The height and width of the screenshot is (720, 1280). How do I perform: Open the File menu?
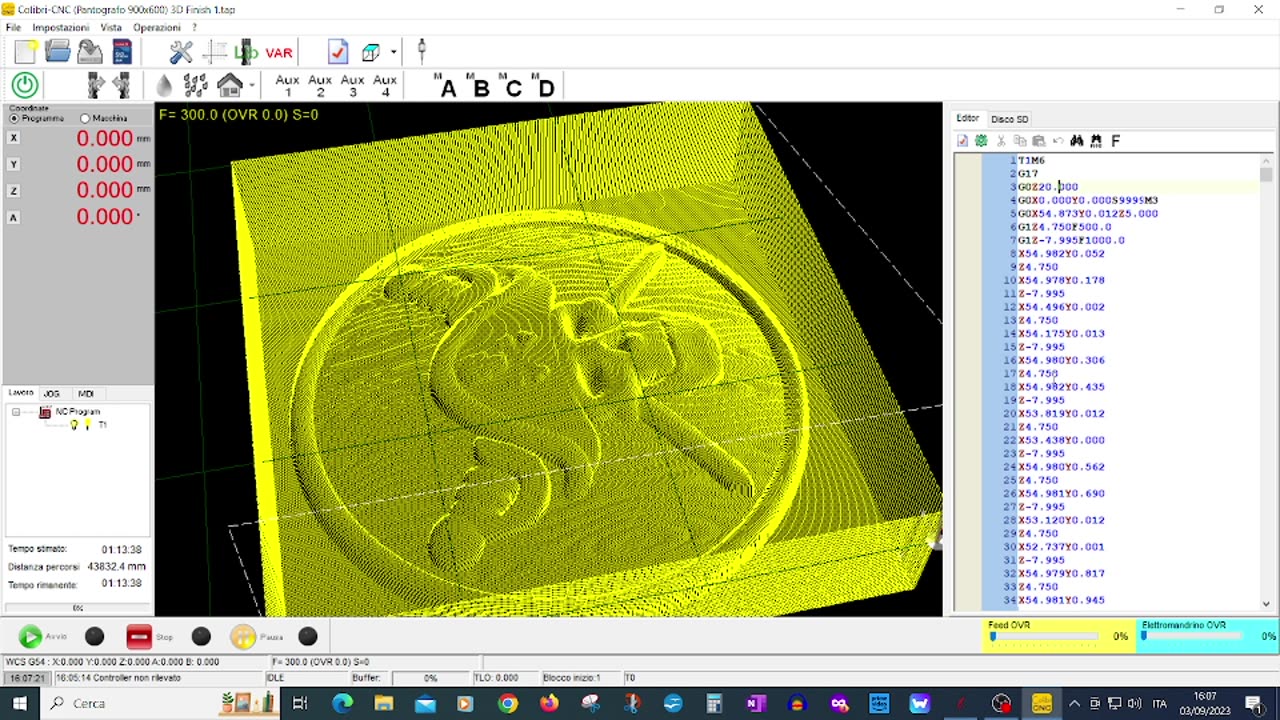click(13, 27)
